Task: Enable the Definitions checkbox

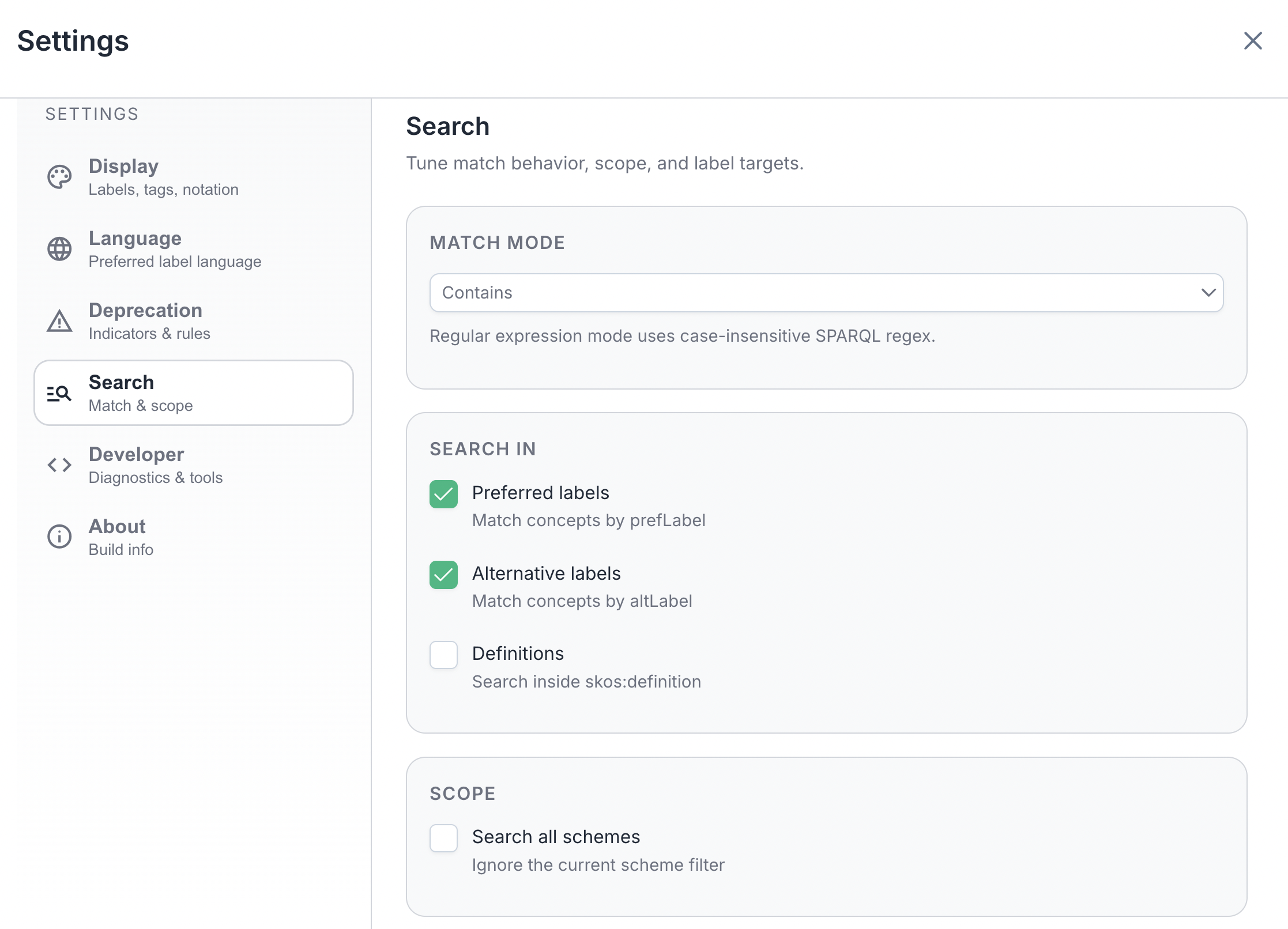Action: pyautogui.click(x=443, y=655)
